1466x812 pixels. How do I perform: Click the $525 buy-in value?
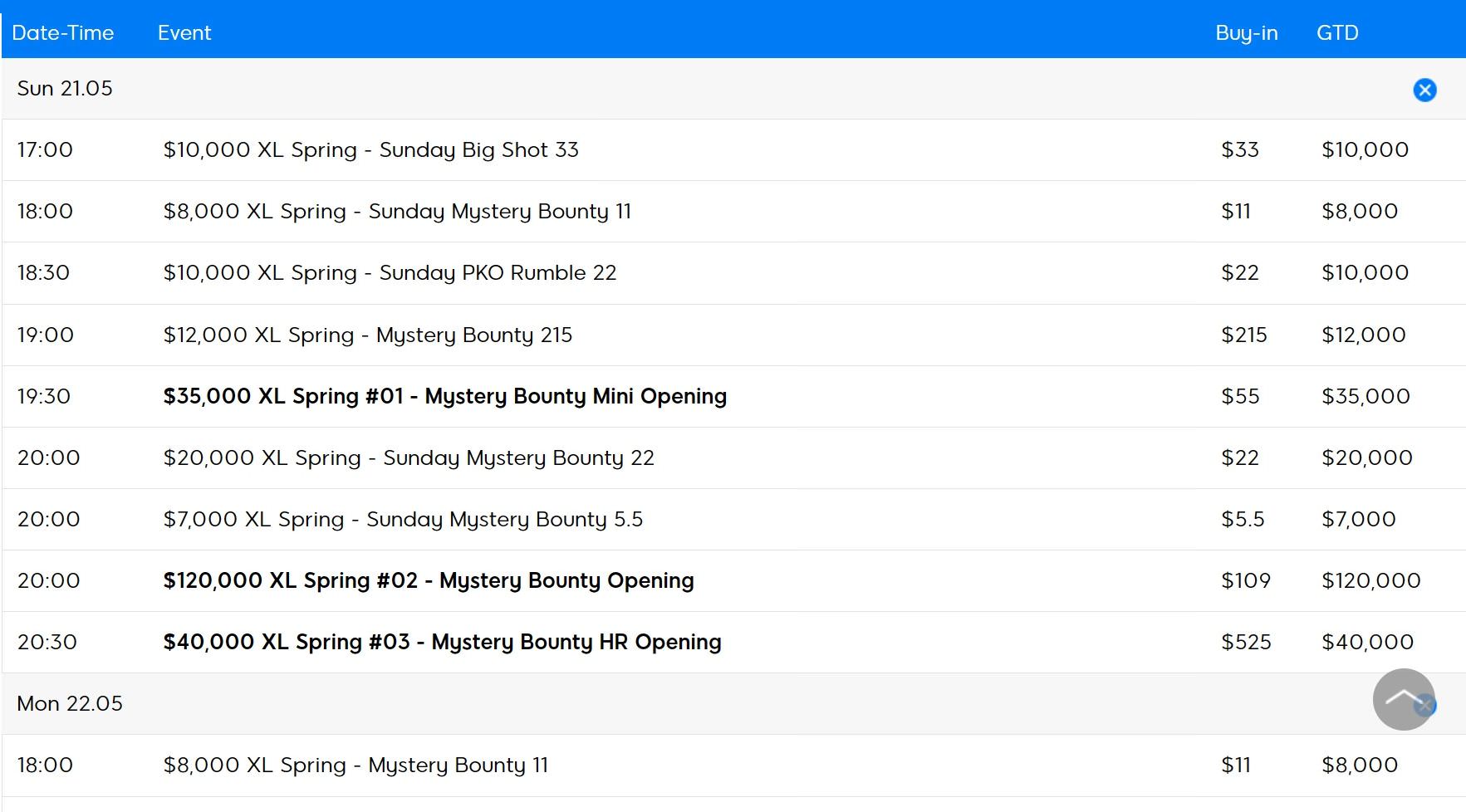[1246, 643]
